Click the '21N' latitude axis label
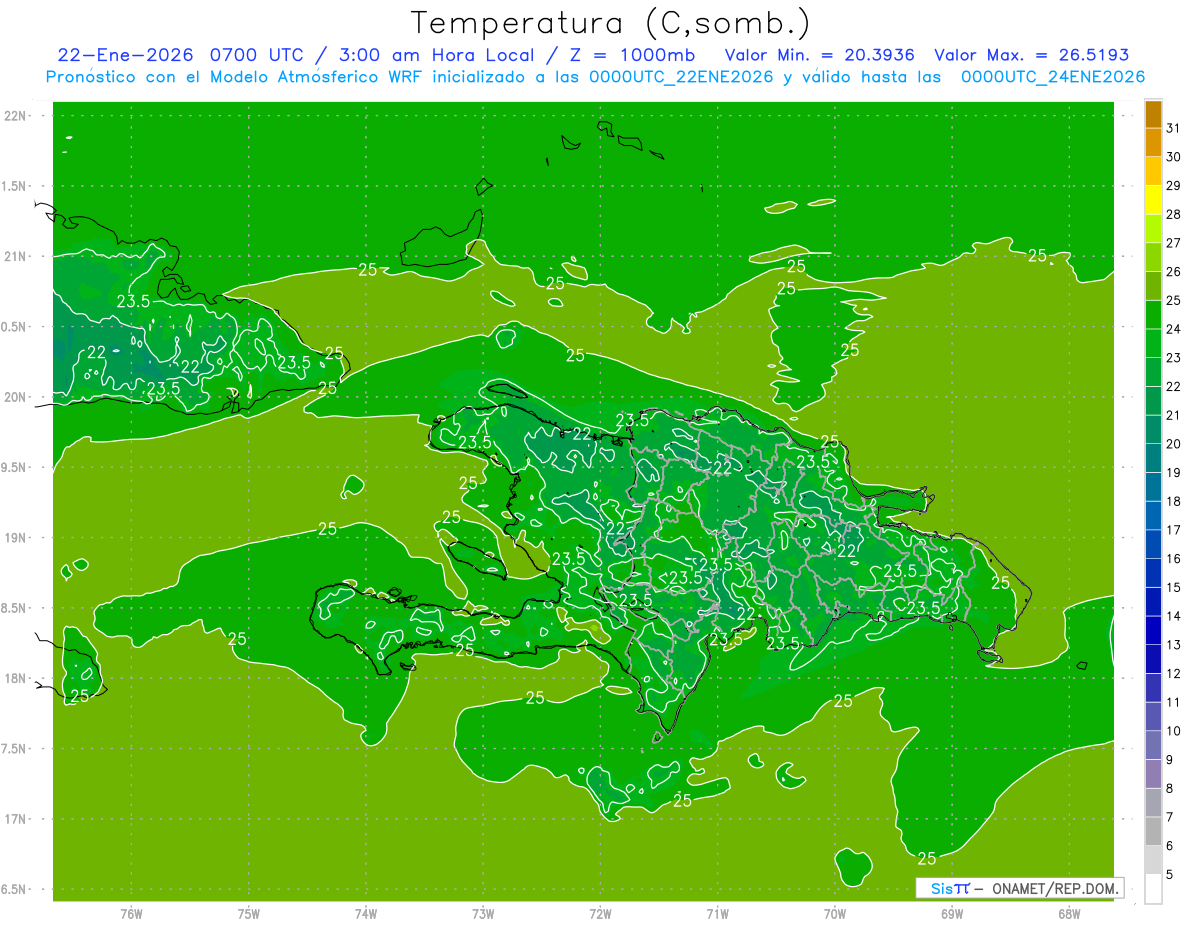The height and width of the screenshot is (927, 1200). pos(16,256)
